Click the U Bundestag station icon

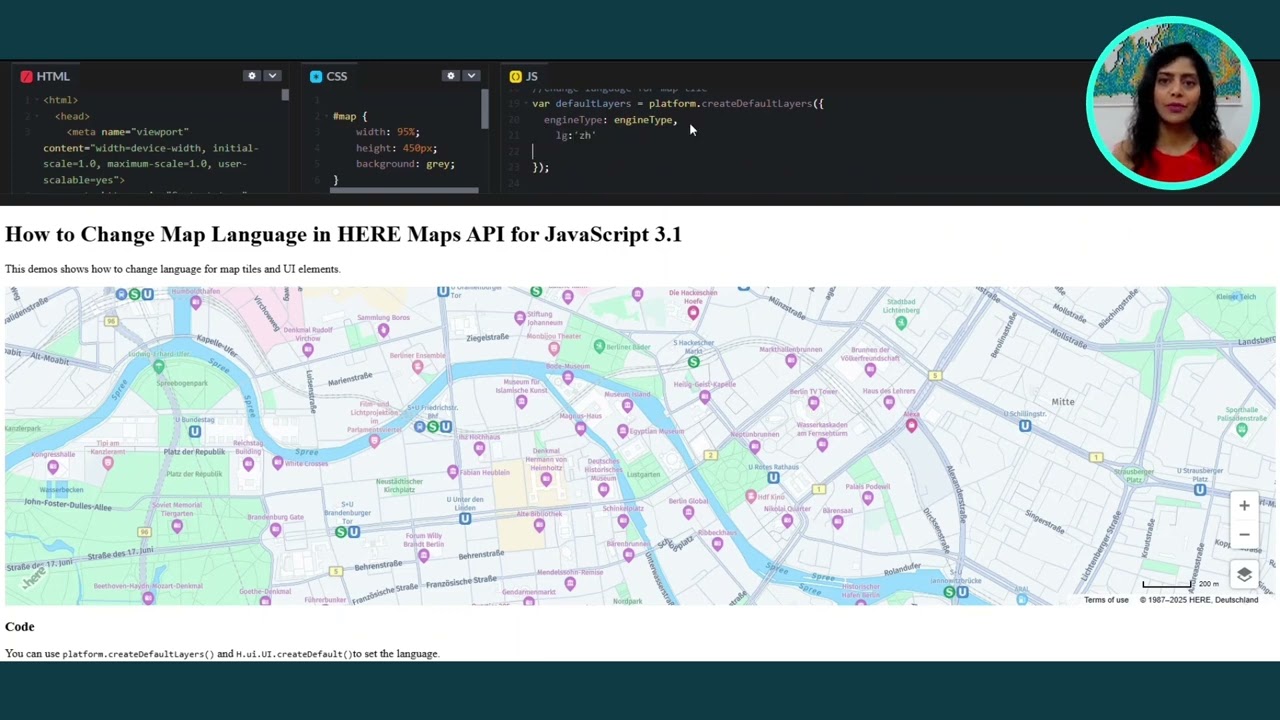[194, 432]
